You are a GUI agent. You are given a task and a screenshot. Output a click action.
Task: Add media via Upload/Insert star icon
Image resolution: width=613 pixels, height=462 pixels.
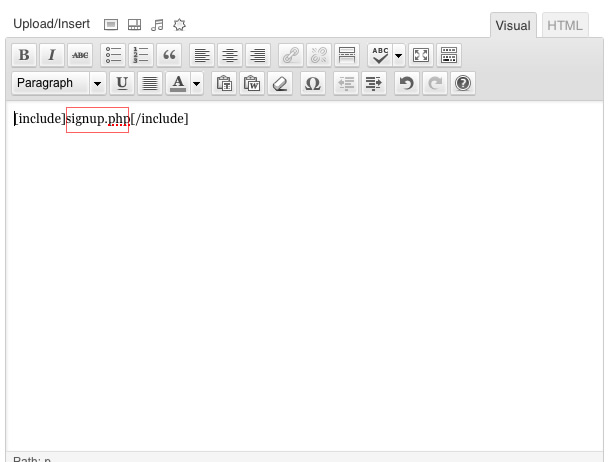(179, 25)
